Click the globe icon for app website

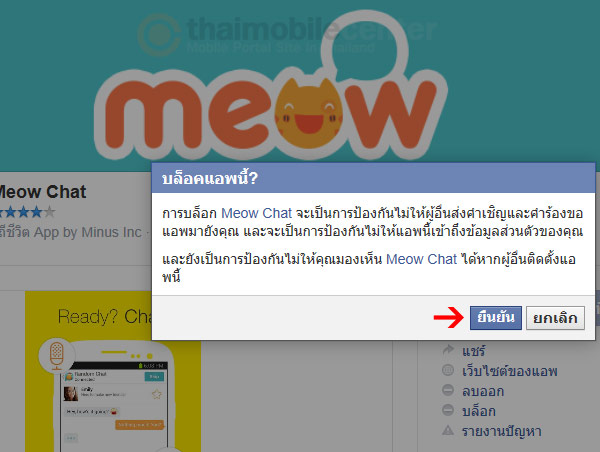pyautogui.click(x=448, y=370)
